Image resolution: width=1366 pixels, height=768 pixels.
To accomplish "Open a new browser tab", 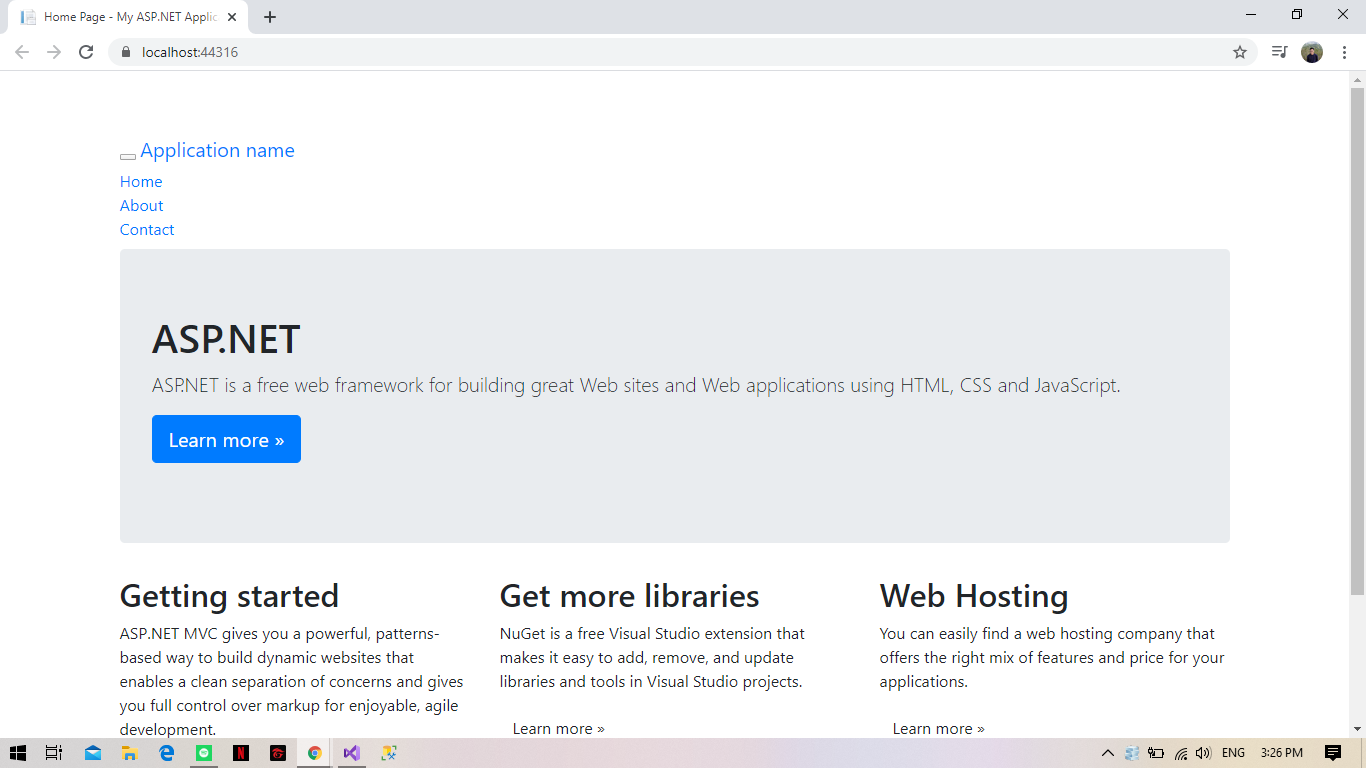I will pyautogui.click(x=270, y=17).
